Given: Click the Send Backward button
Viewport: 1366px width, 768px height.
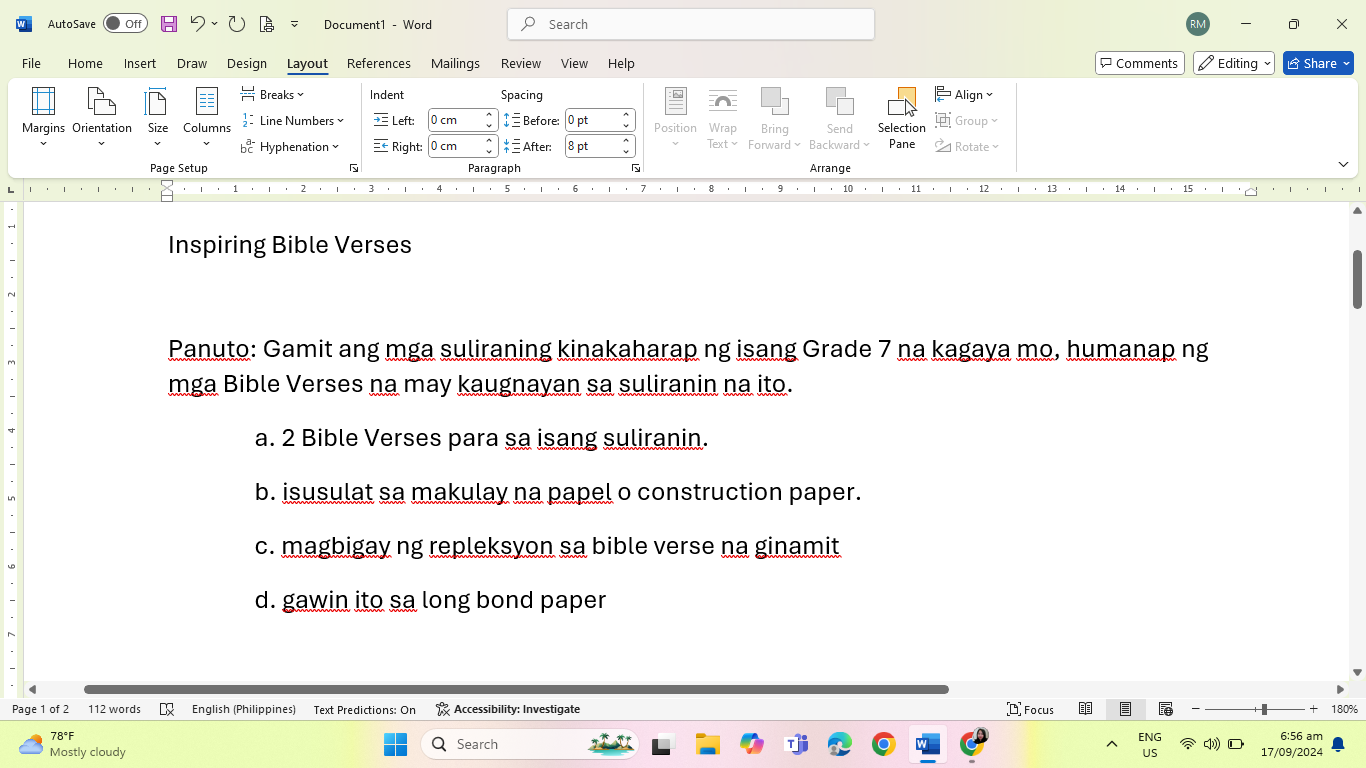Looking at the screenshot, I should point(840,118).
